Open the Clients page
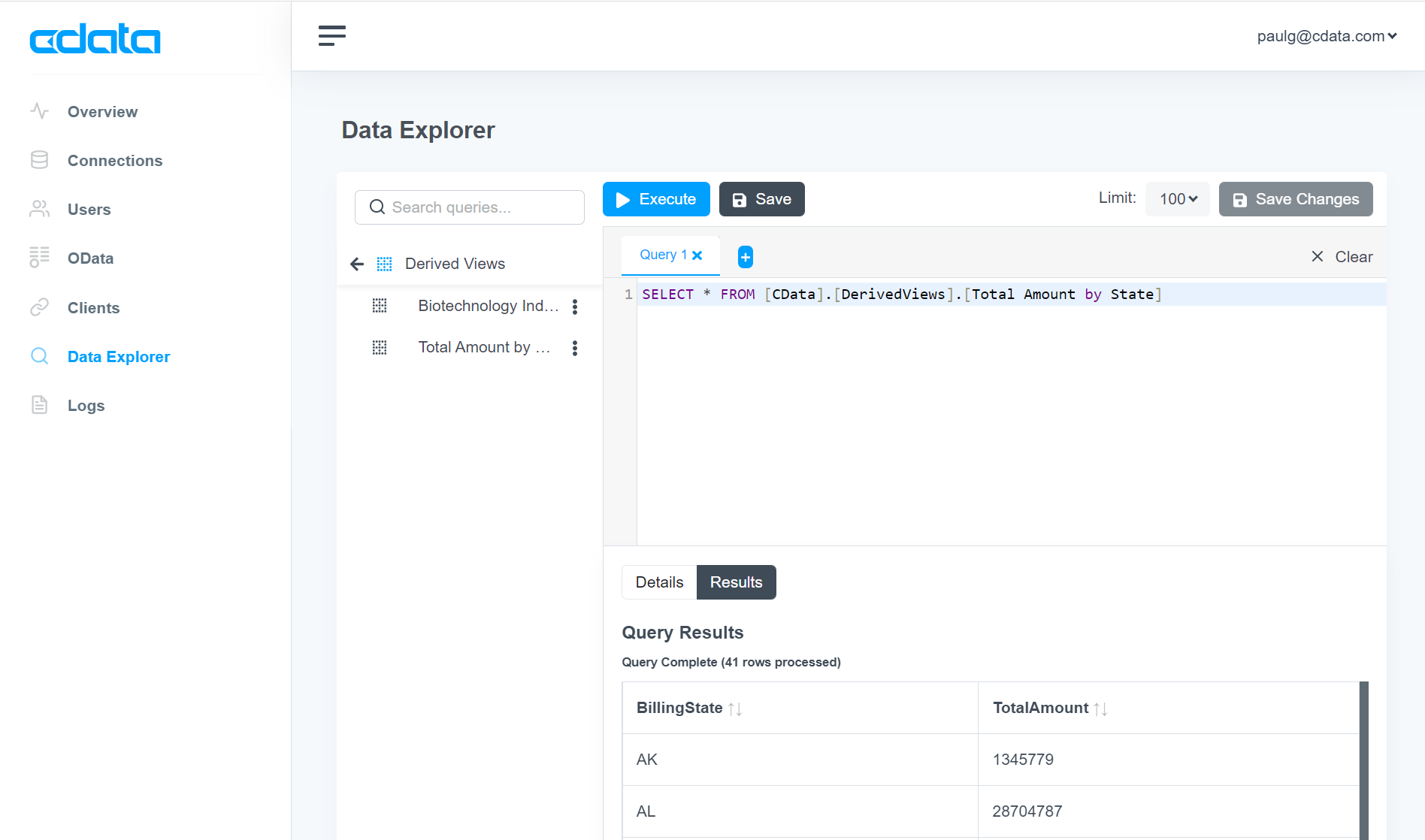This screenshot has height=840, width=1425. tap(93, 308)
